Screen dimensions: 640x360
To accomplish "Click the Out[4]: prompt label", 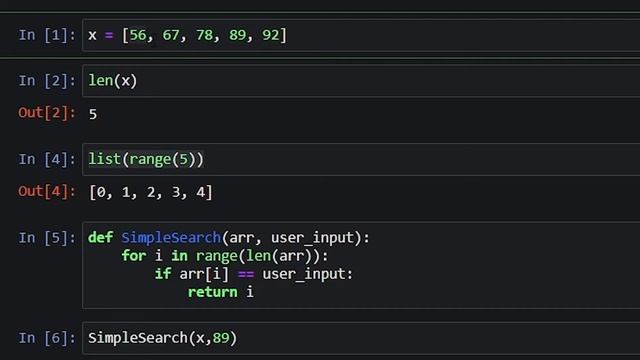I will click(47, 191).
